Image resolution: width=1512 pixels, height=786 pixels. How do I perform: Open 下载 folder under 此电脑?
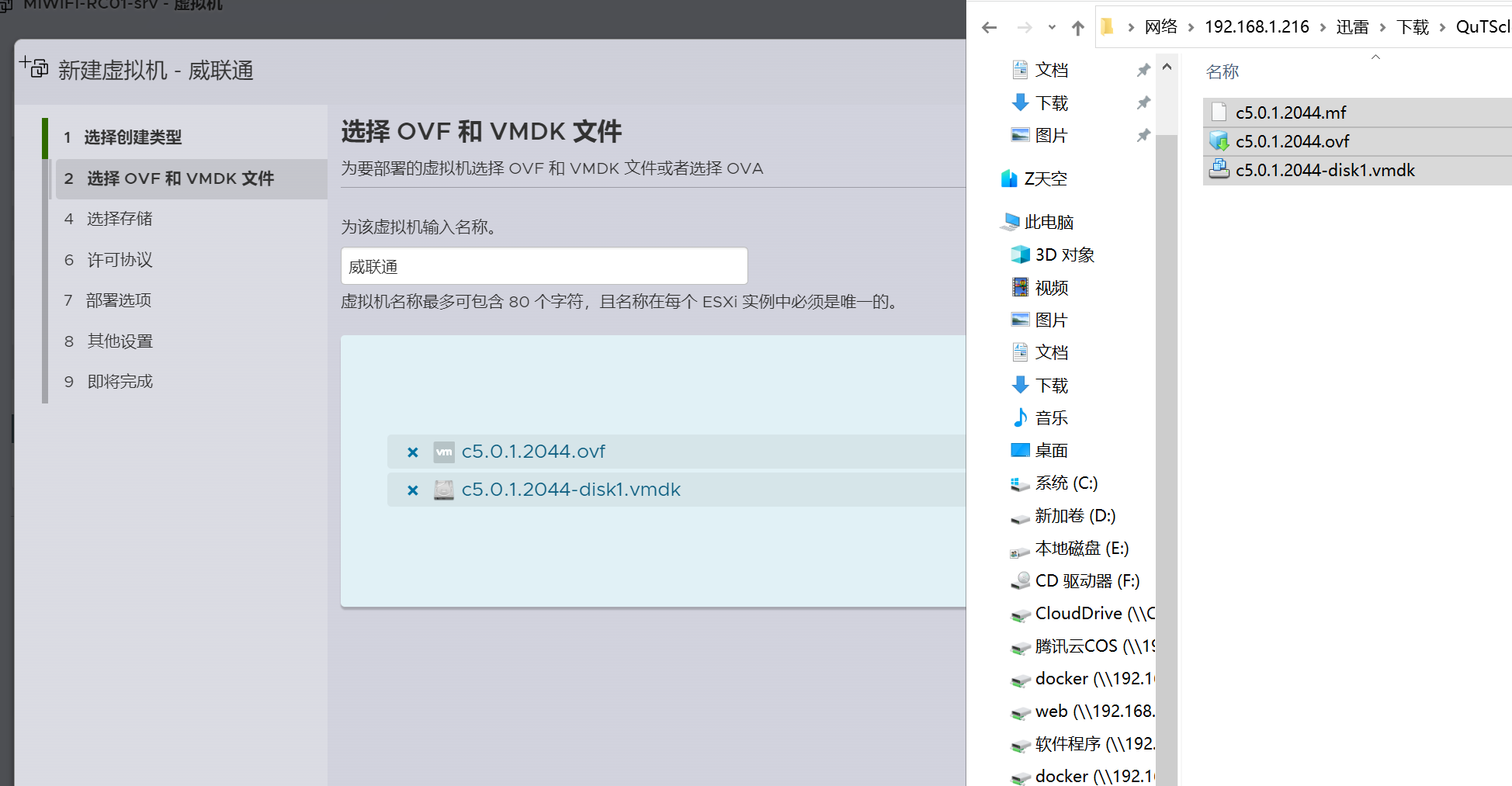click(1051, 385)
